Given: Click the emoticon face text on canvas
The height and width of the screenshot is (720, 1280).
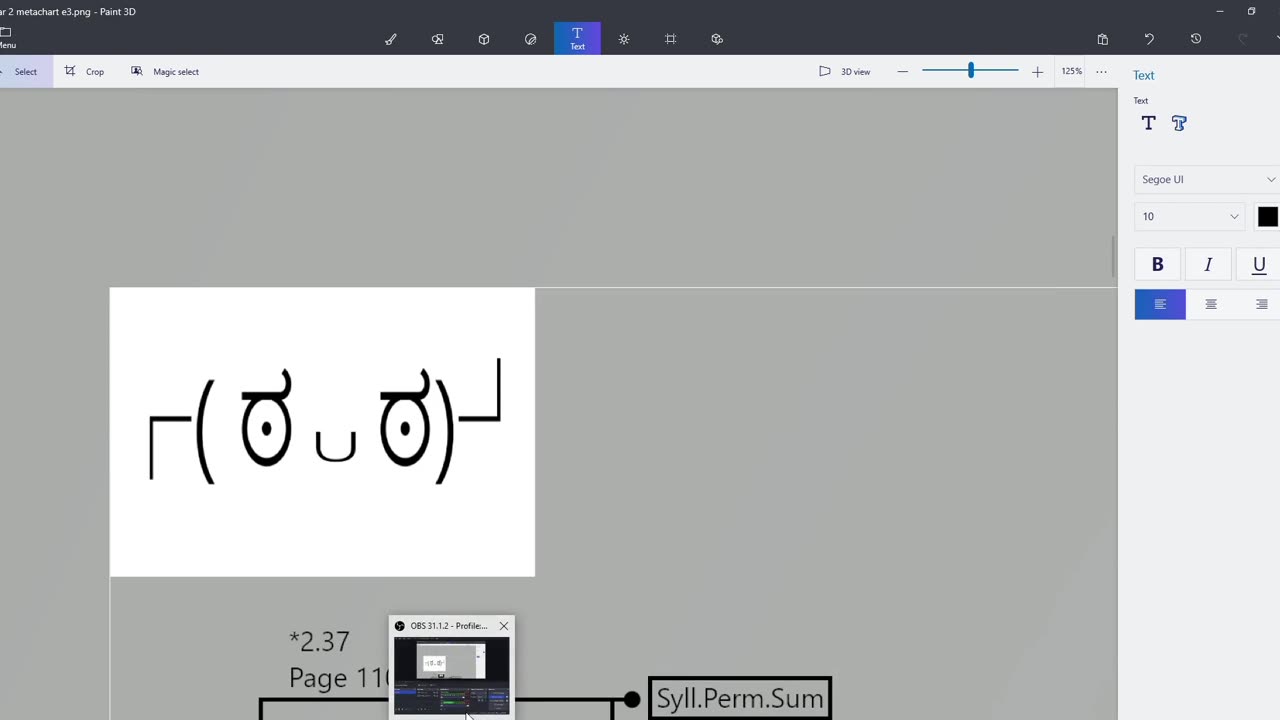Looking at the screenshot, I should (x=325, y=420).
